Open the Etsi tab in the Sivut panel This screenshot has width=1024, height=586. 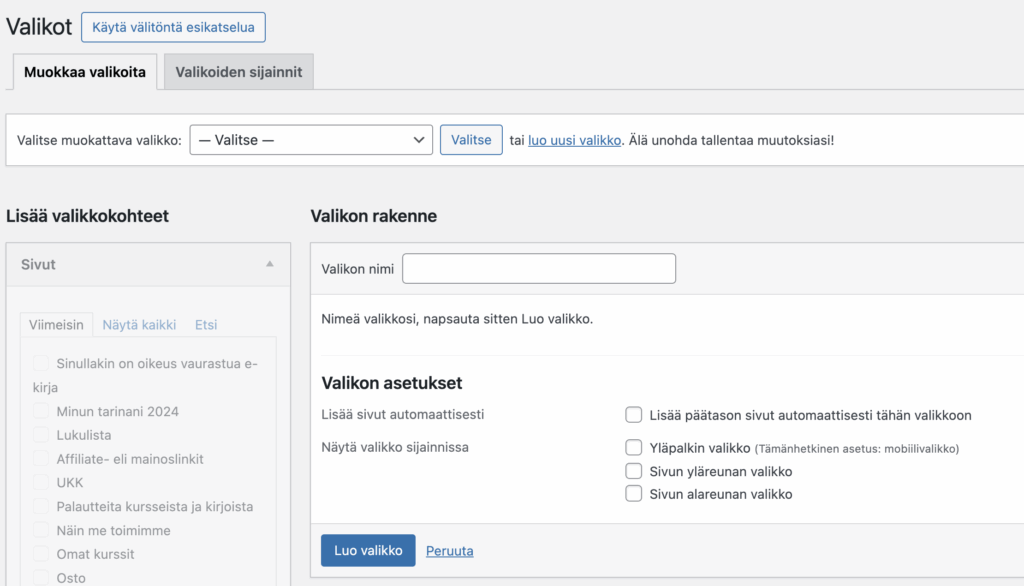205,324
